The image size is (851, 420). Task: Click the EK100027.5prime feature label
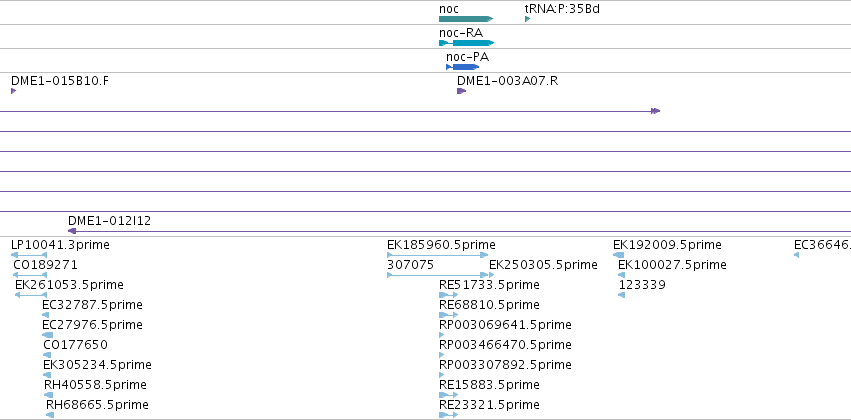672,265
